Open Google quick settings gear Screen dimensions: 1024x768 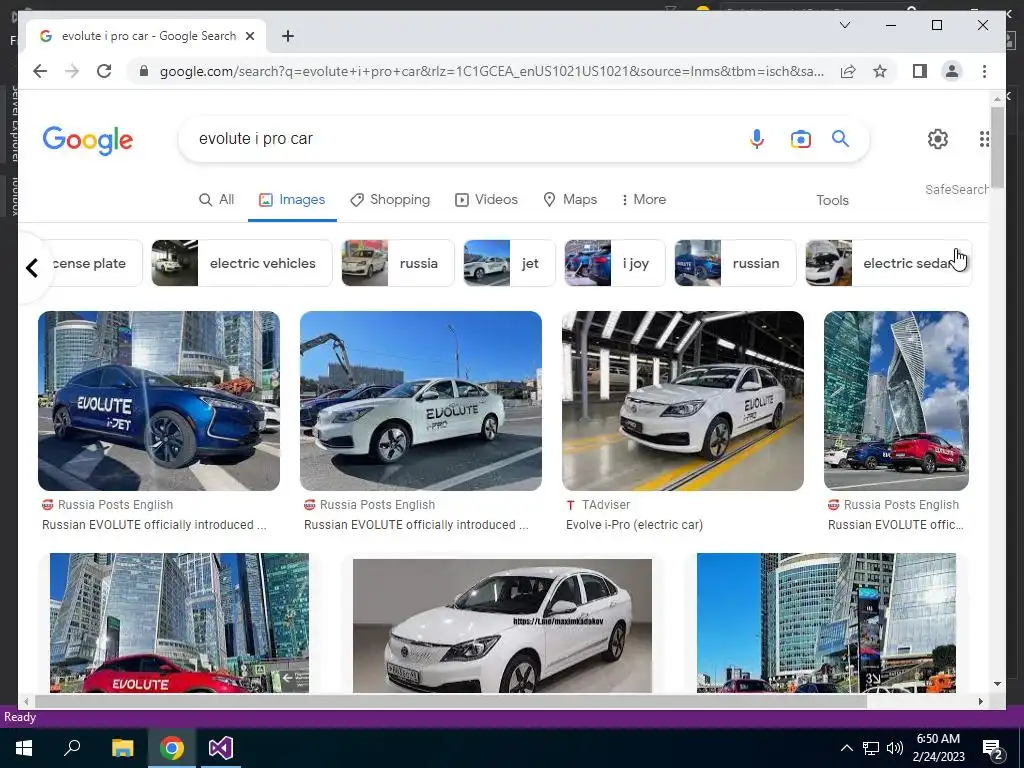tap(938, 138)
